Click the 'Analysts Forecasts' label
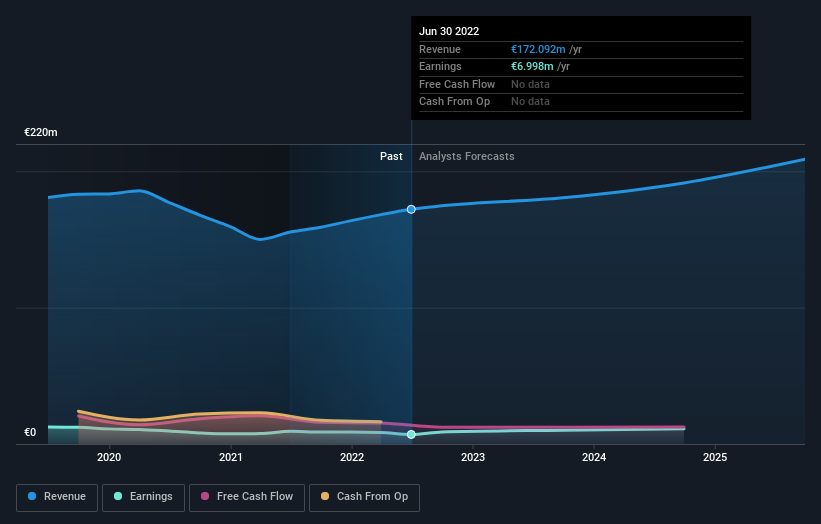The width and height of the screenshot is (821, 524). coord(467,157)
